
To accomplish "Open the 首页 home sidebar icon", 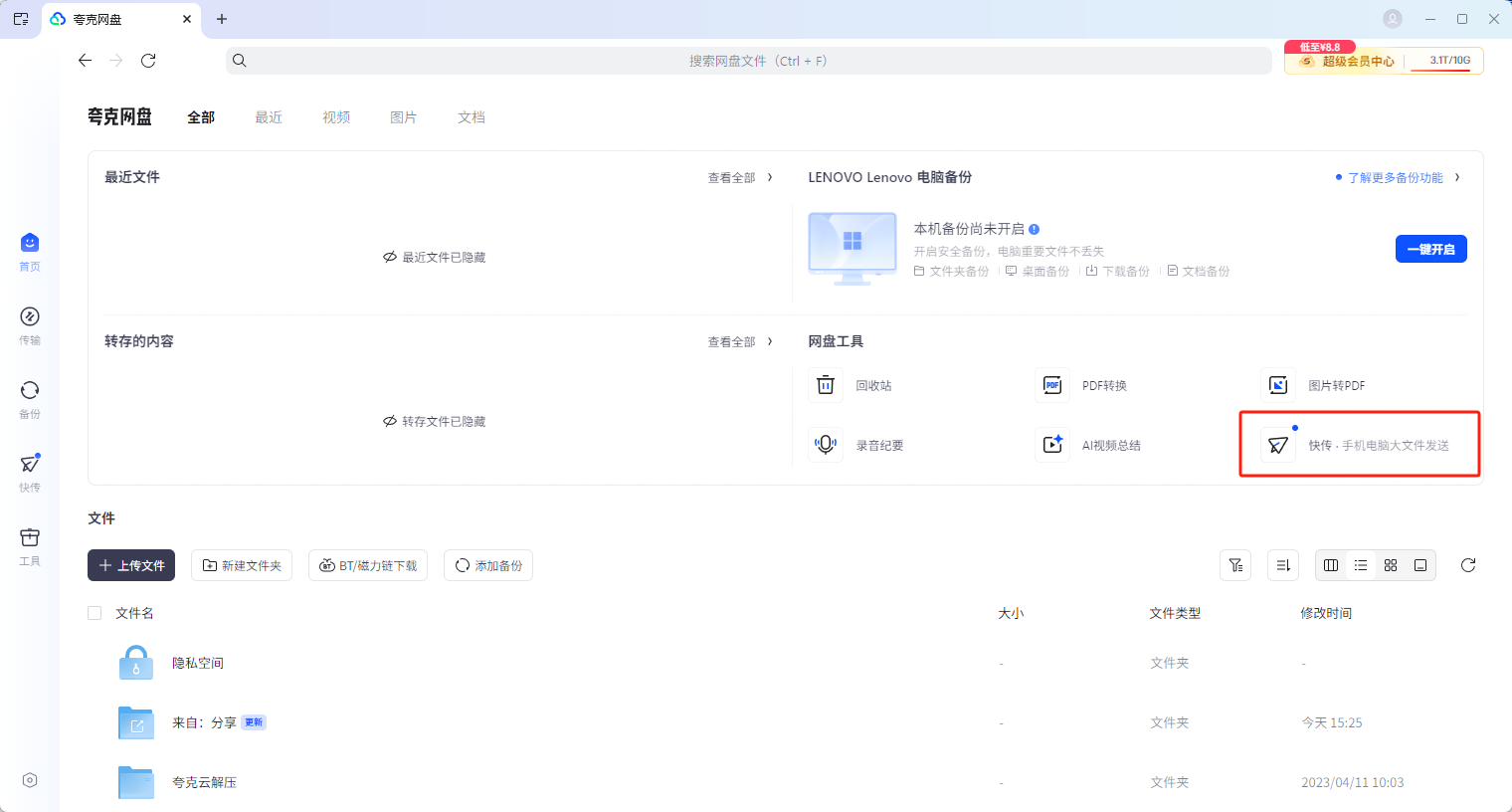I will pyautogui.click(x=30, y=243).
